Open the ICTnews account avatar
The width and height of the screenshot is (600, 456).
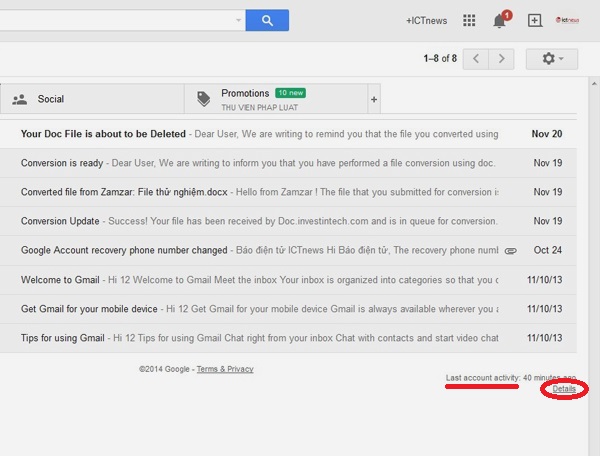(569, 20)
